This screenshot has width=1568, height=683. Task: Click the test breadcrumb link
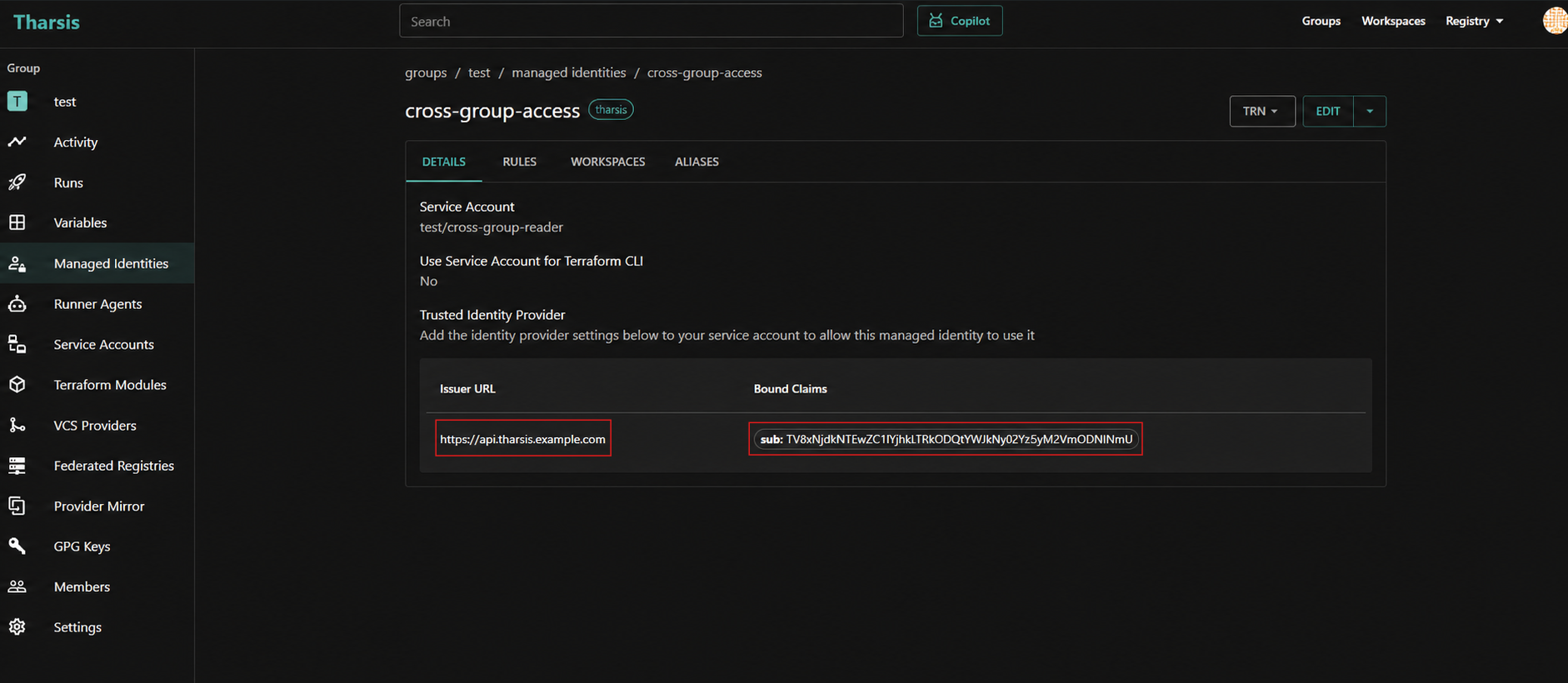coord(479,72)
